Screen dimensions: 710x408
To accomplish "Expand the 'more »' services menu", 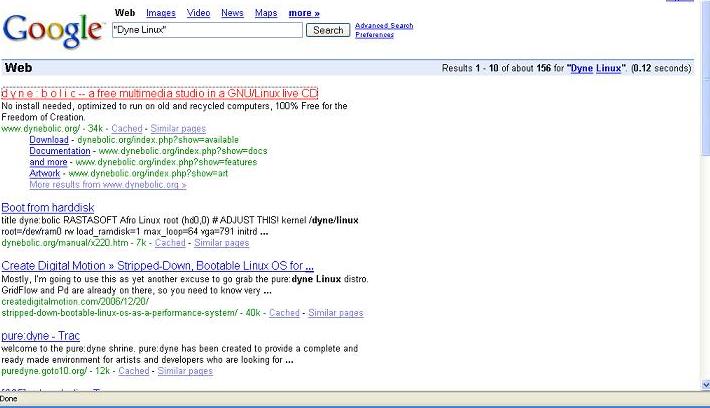I will [x=304, y=13].
